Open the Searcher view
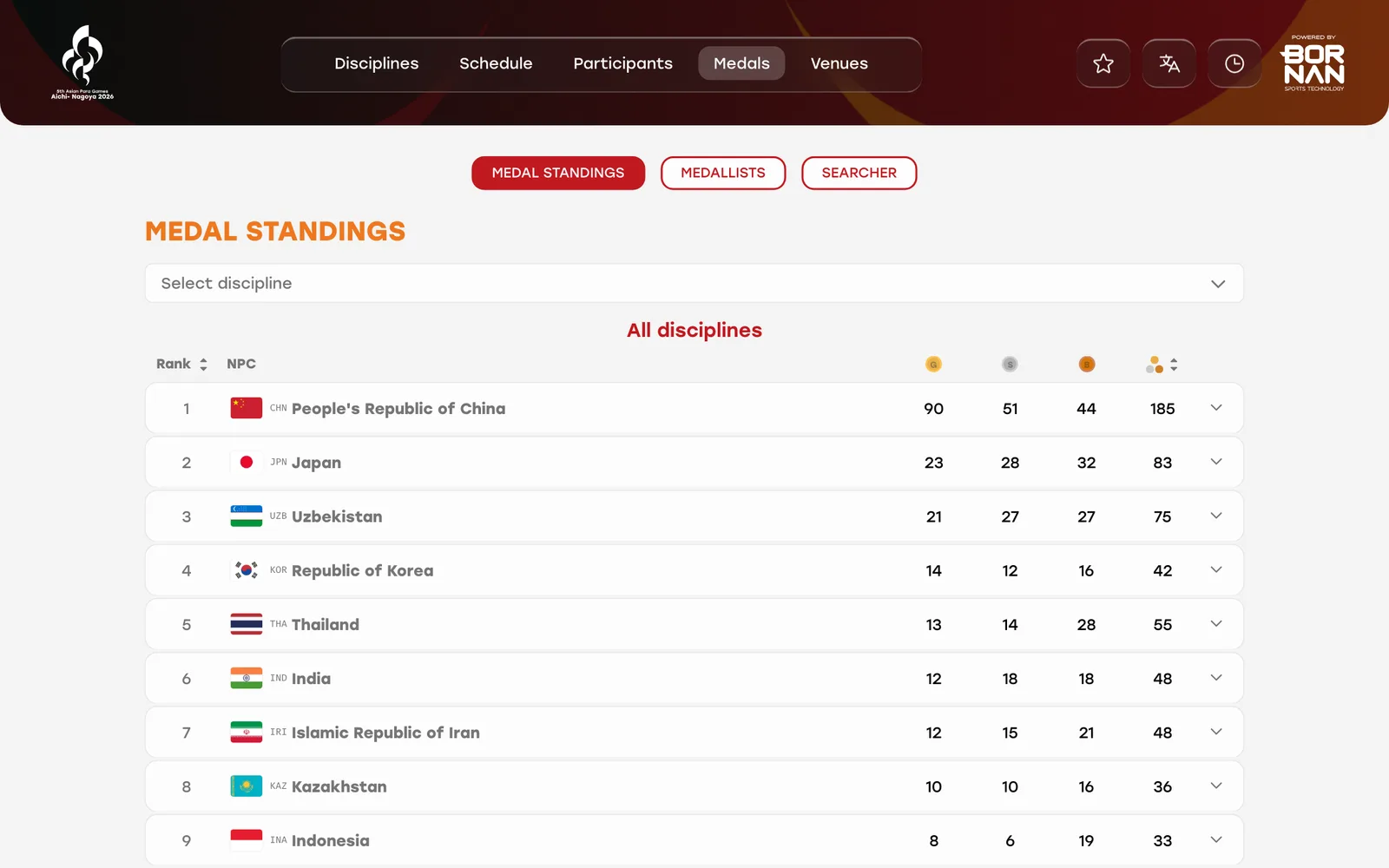 pyautogui.click(x=859, y=173)
